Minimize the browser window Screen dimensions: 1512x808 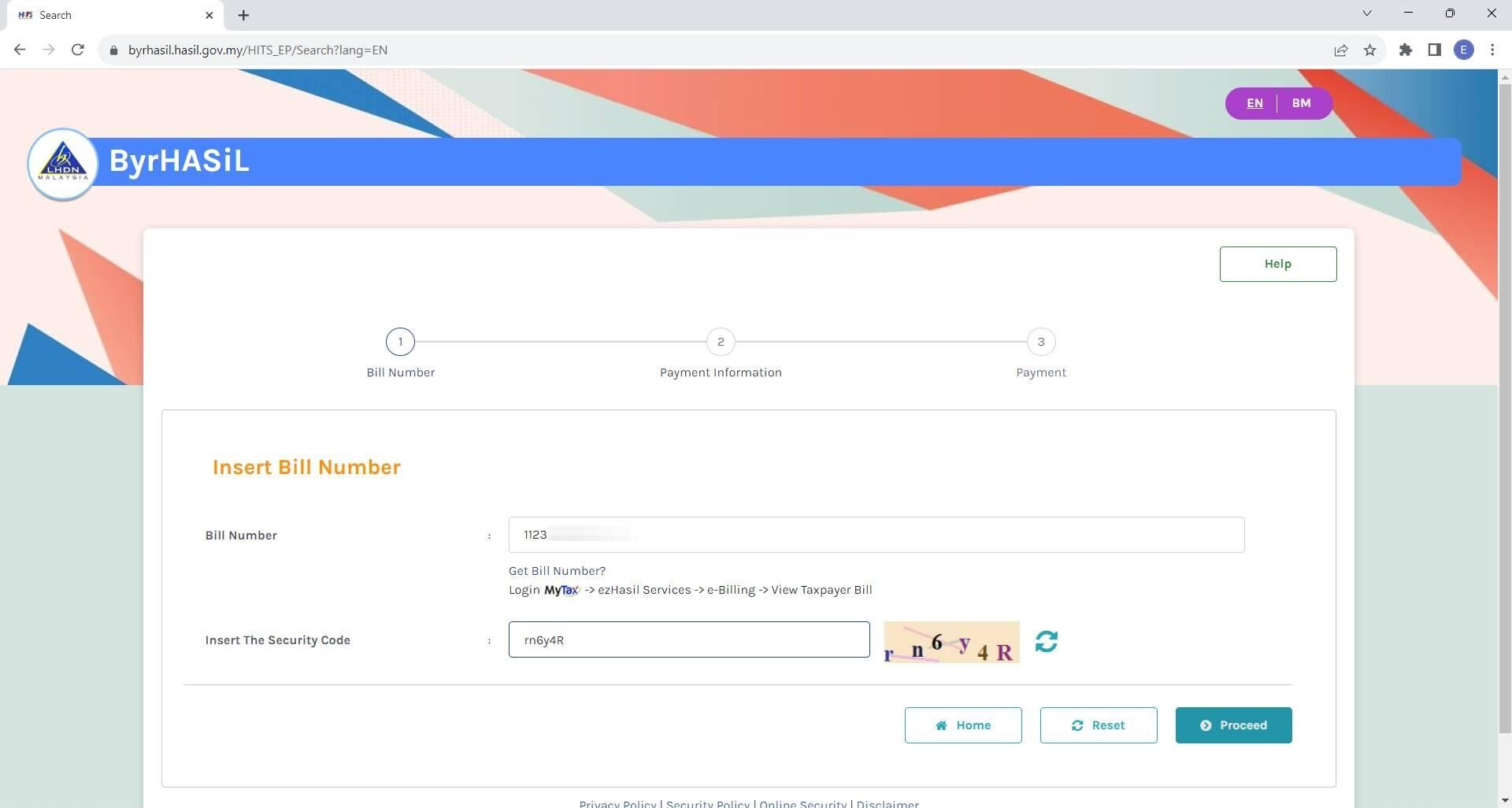pyautogui.click(x=1408, y=13)
